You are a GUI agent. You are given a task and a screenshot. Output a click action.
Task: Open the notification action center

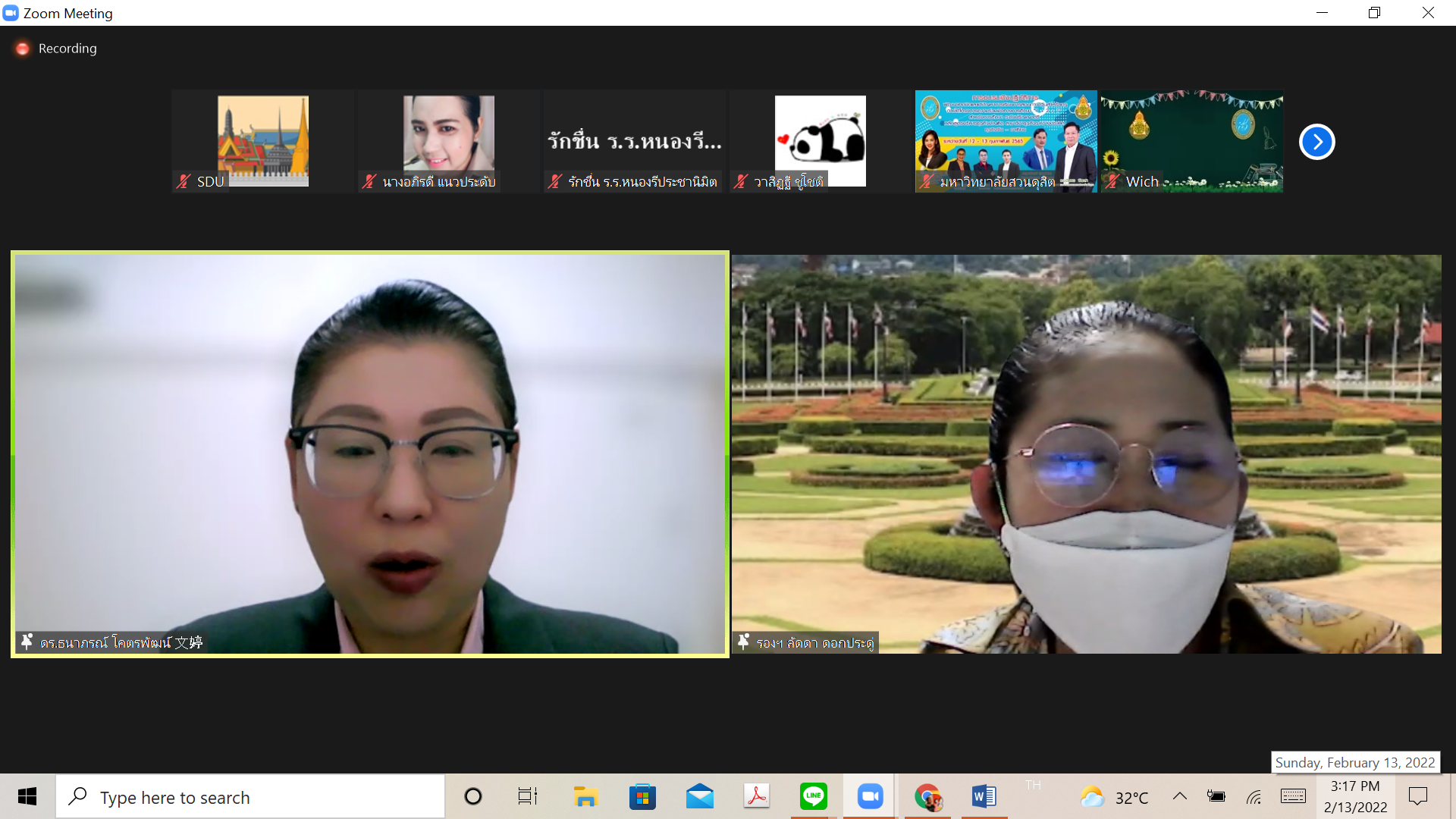click(x=1417, y=796)
